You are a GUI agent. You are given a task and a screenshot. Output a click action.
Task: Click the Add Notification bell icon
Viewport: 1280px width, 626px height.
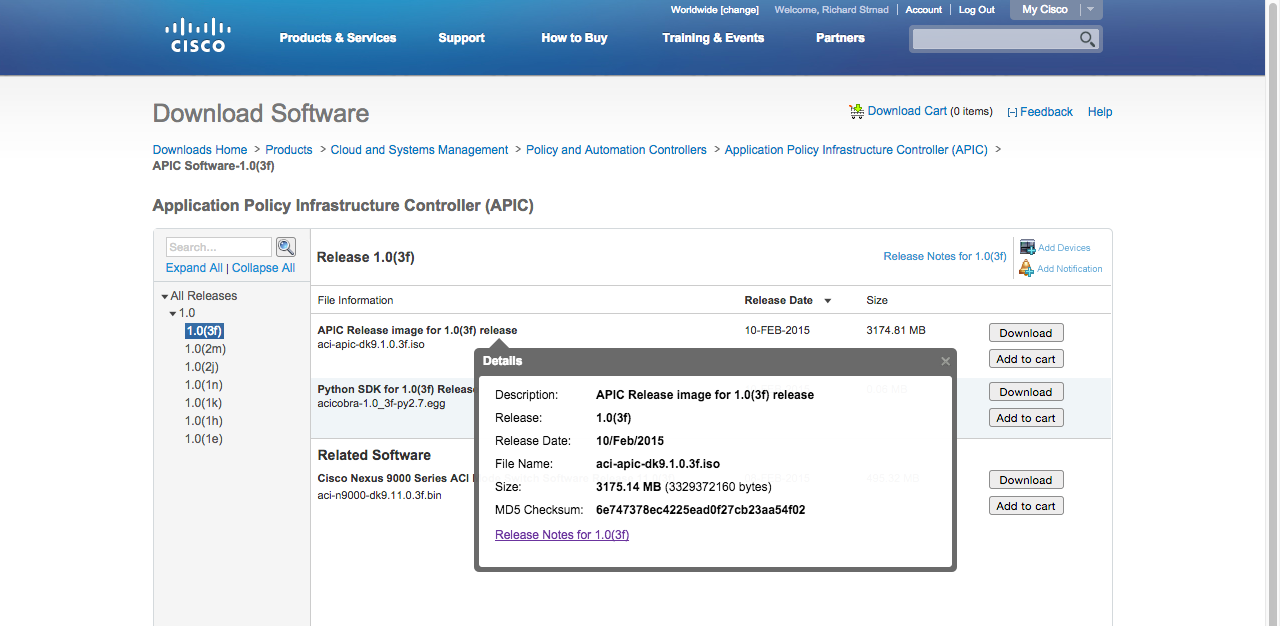[x=1026, y=268]
